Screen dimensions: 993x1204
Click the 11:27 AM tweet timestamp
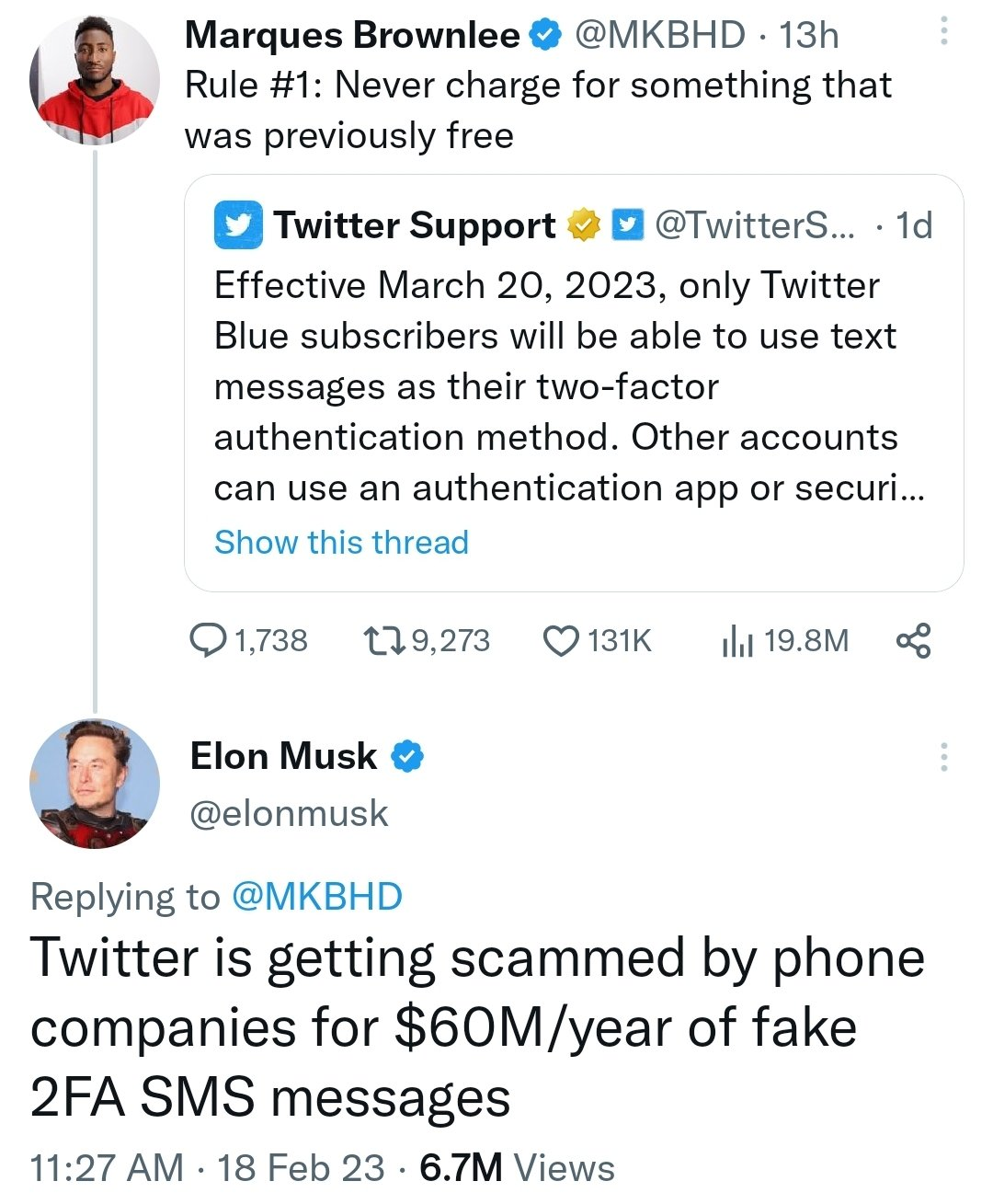click(x=107, y=1168)
